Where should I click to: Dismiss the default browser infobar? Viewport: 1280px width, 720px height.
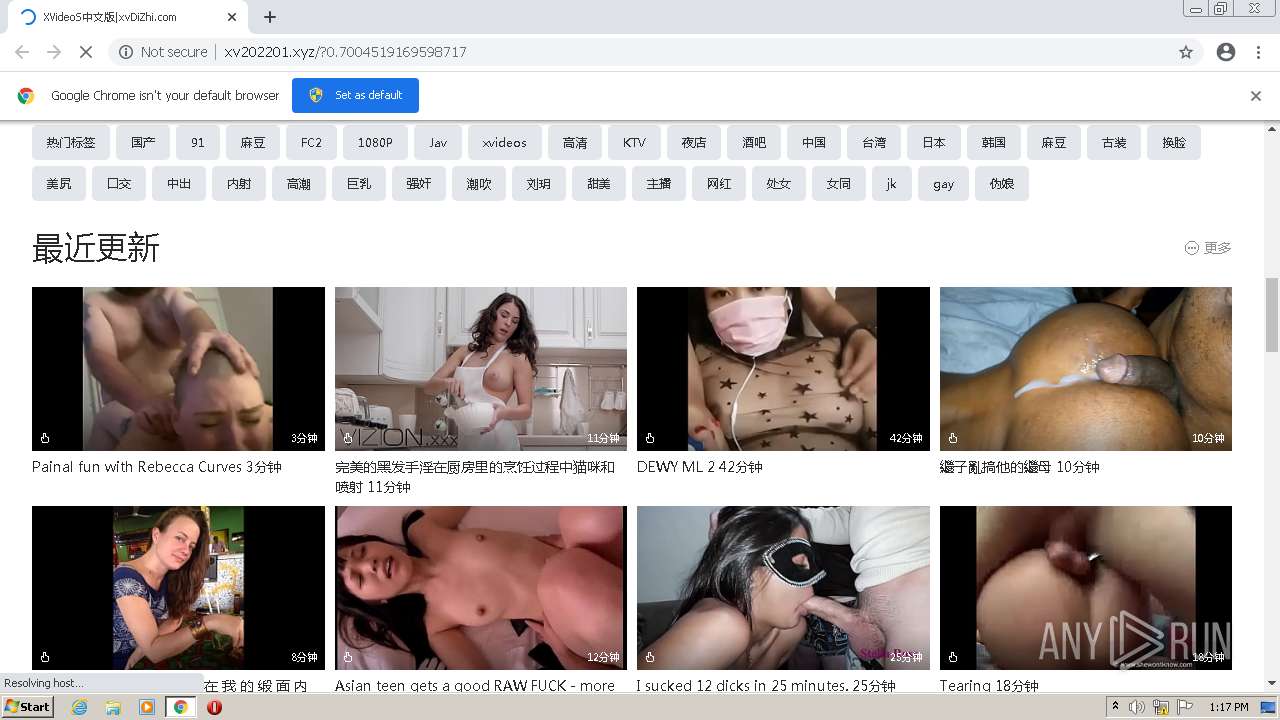tap(1256, 96)
